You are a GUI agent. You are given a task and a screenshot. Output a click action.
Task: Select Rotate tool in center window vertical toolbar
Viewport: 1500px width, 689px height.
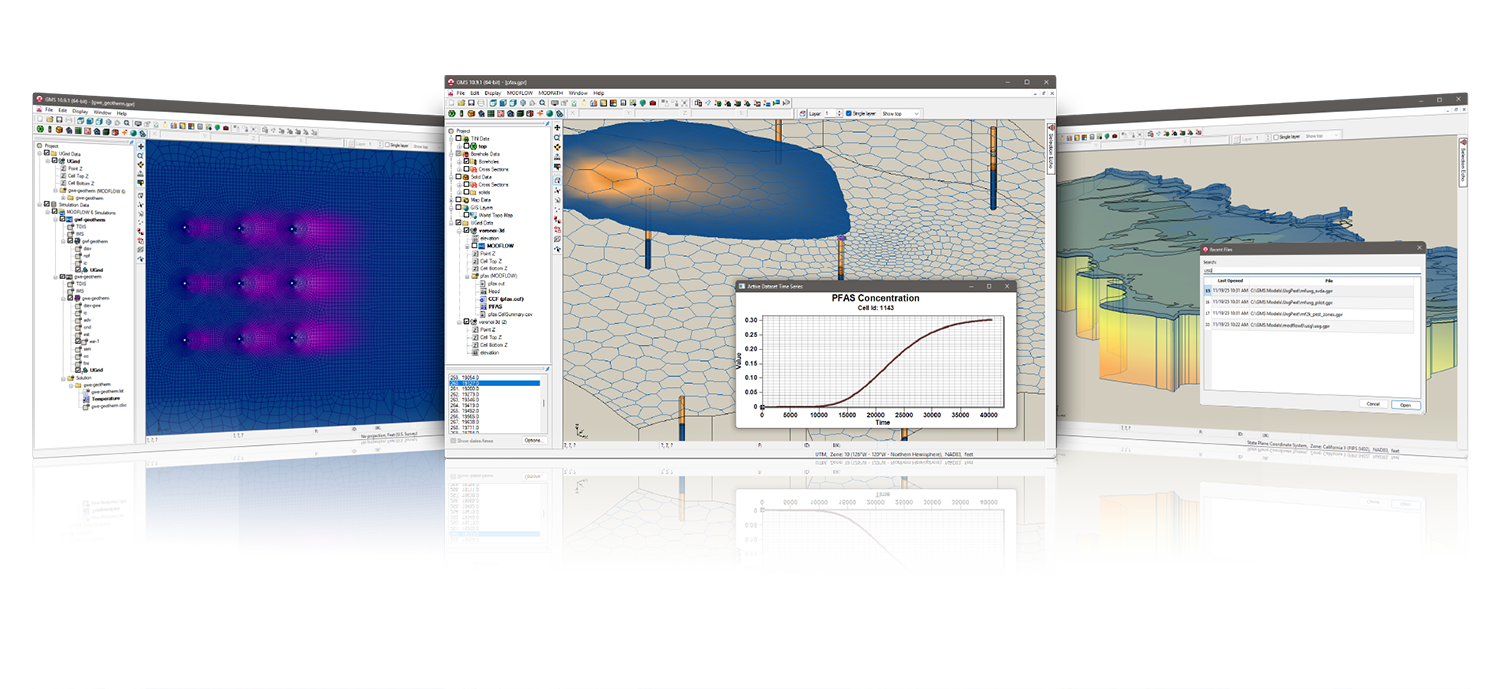pos(557,147)
